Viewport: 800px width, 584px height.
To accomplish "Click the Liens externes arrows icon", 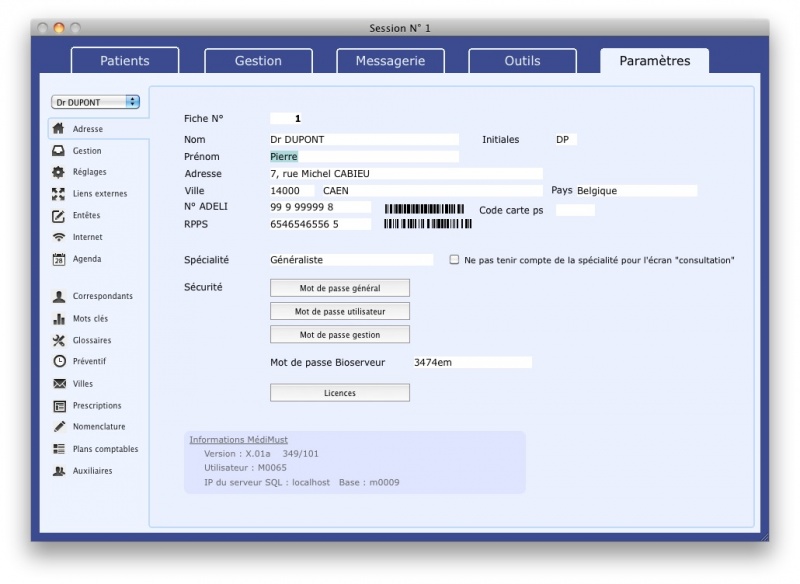I will coord(59,194).
